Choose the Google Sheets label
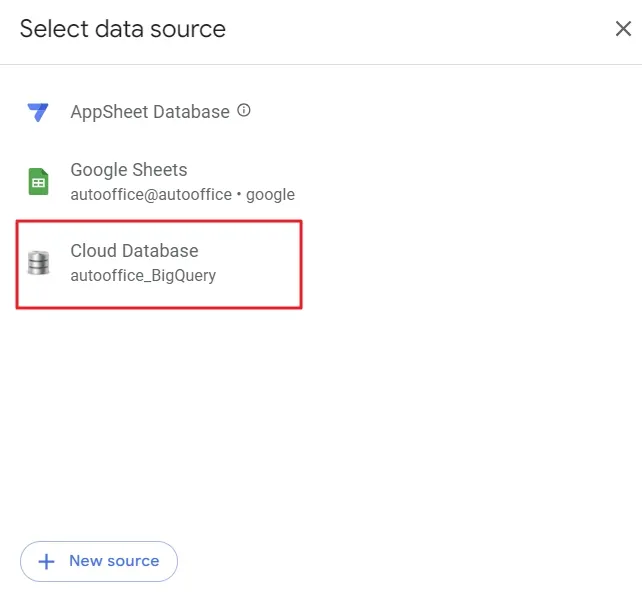The height and width of the screenshot is (603, 642). [128, 170]
